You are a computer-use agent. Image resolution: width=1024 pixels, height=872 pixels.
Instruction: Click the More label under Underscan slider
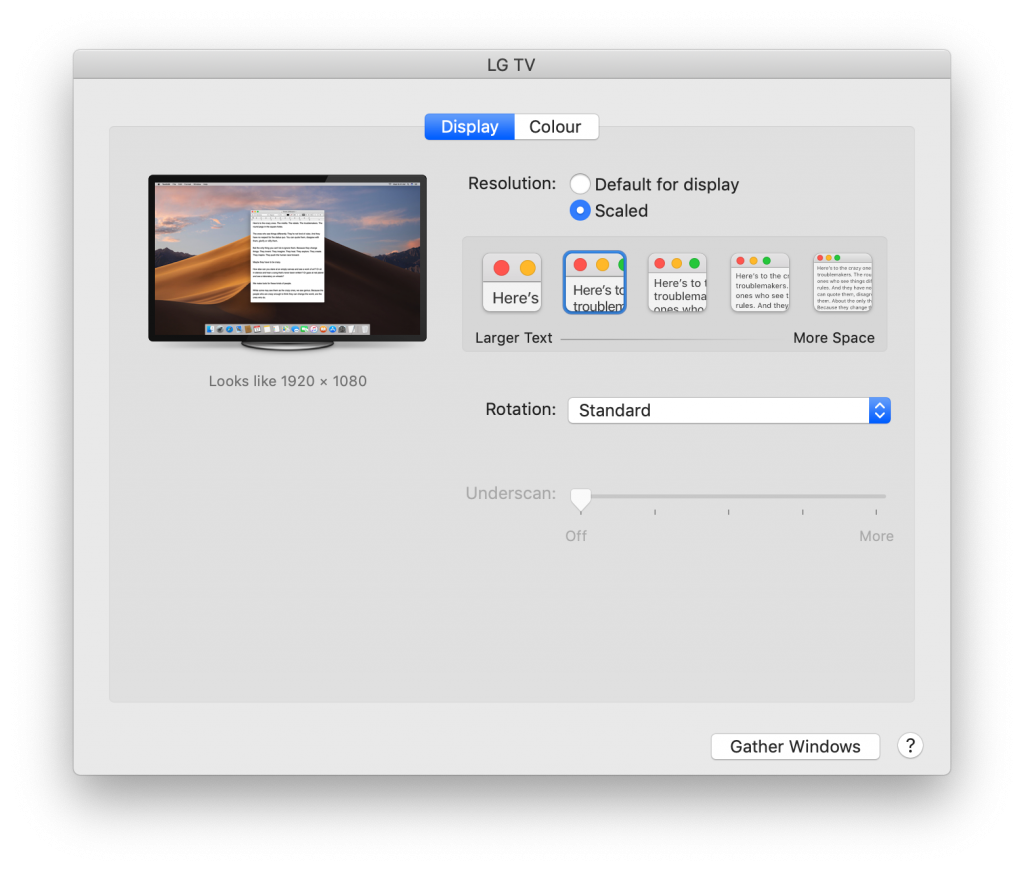click(x=875, y=536)
